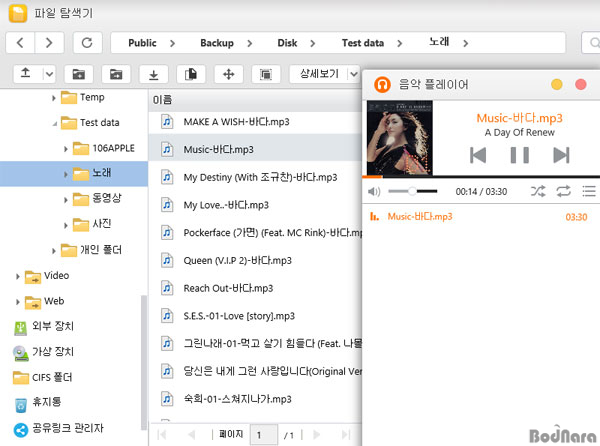The height and width of the screenshot is (446, 600).
Task: Click Test data in the breadcrumb path
Action: pos(363,43)
